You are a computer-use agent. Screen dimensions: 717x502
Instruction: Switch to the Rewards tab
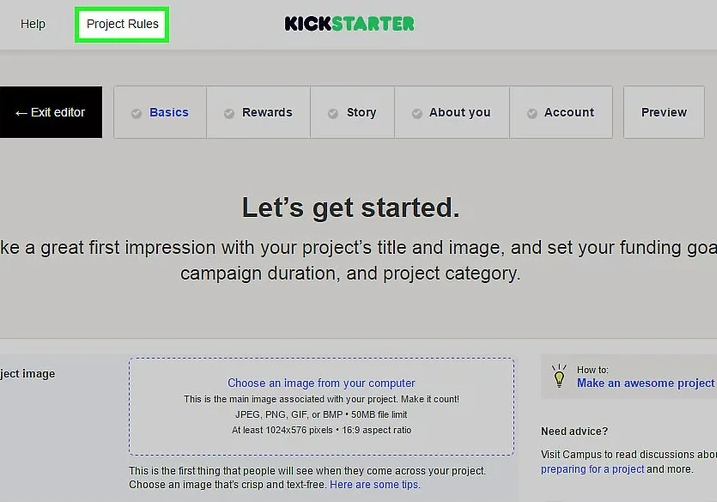tap(258, 112)
